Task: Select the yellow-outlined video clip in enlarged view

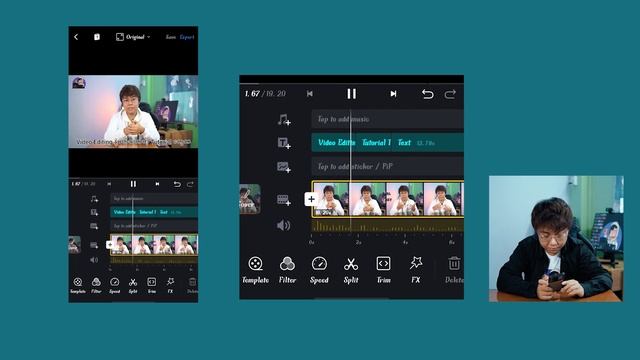Action: [x=388, y=199]
